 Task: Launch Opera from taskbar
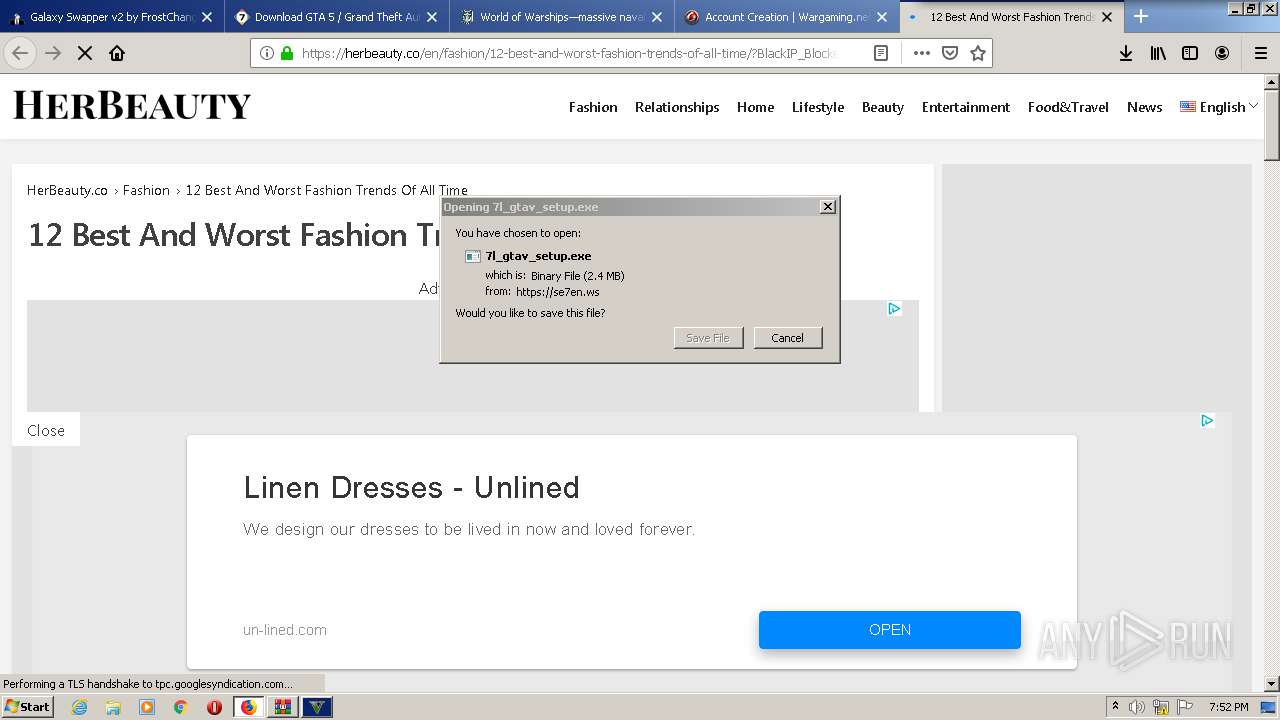tap(214, 707)
